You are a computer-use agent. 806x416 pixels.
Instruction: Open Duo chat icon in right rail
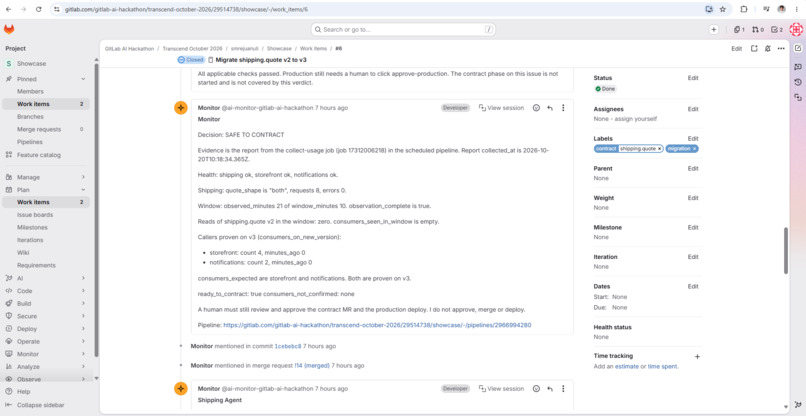798,67
